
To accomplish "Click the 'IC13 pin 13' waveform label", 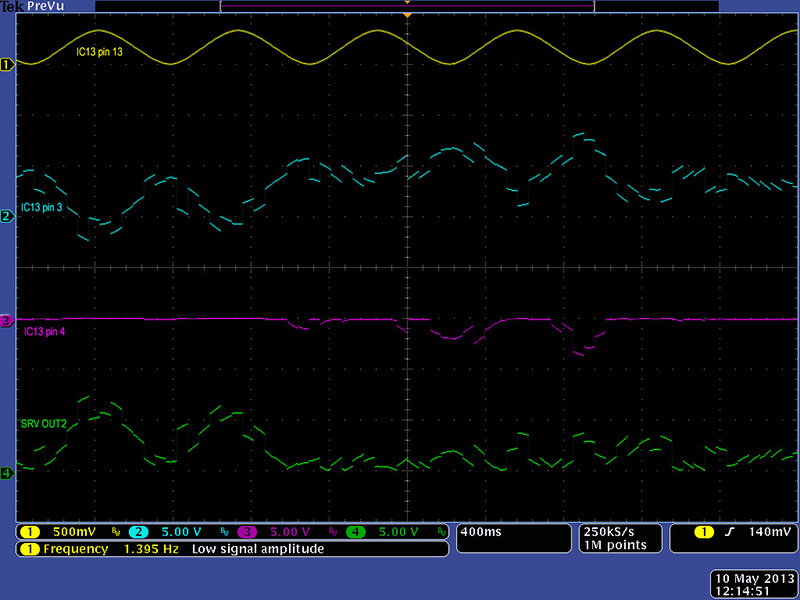I will tap(107, 50).
